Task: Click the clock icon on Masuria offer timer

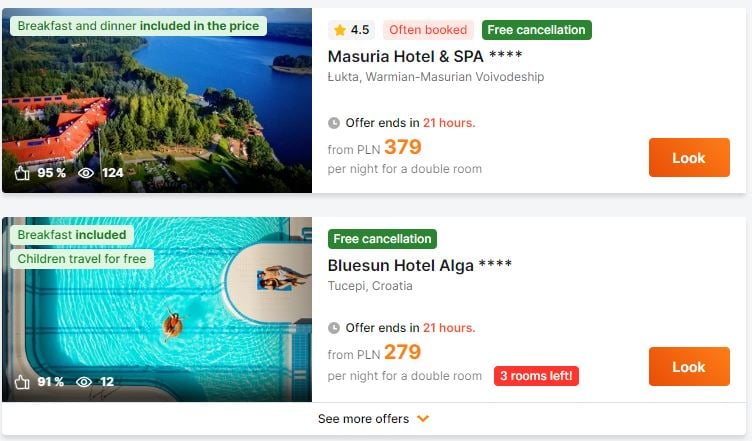Action: (x=334, y=123)
